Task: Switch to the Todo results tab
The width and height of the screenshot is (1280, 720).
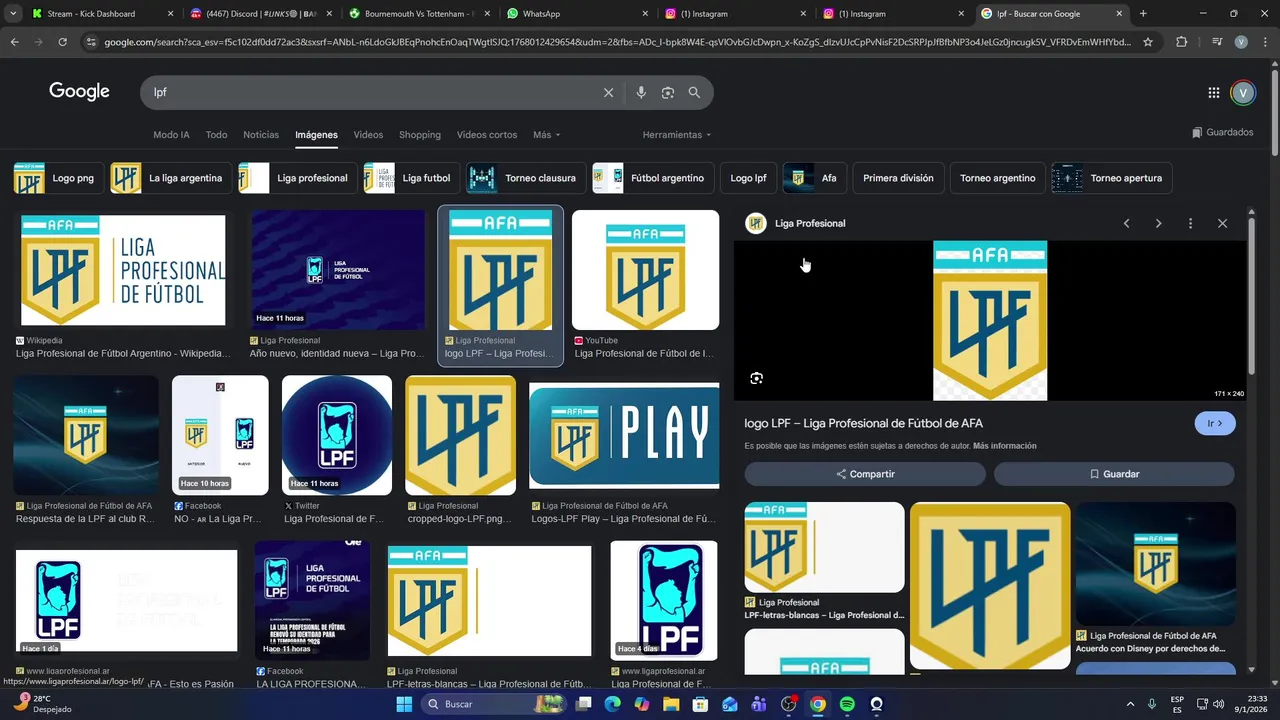Action: (216, 135)
